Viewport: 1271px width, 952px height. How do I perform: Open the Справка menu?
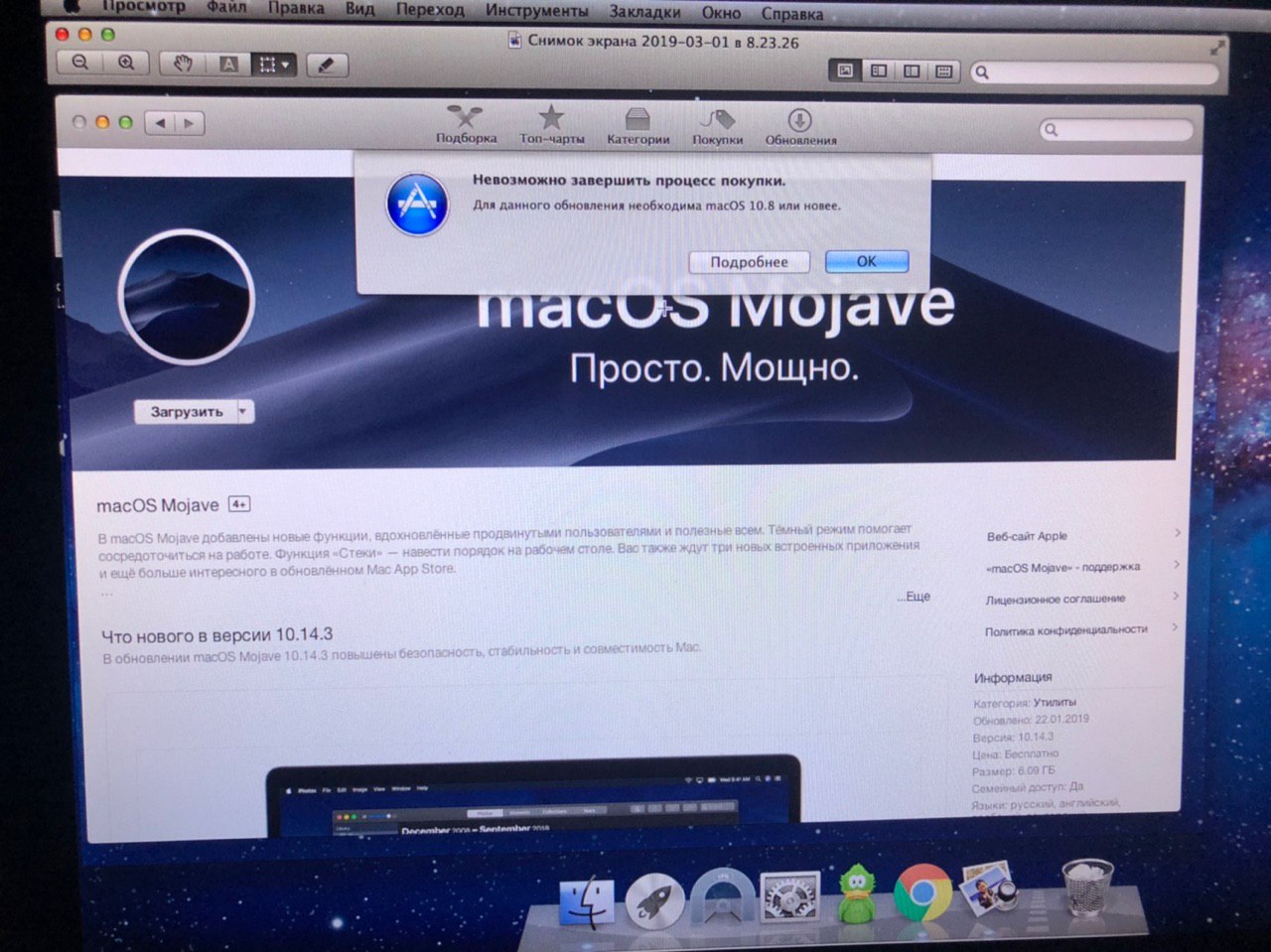tap(791, 14)
